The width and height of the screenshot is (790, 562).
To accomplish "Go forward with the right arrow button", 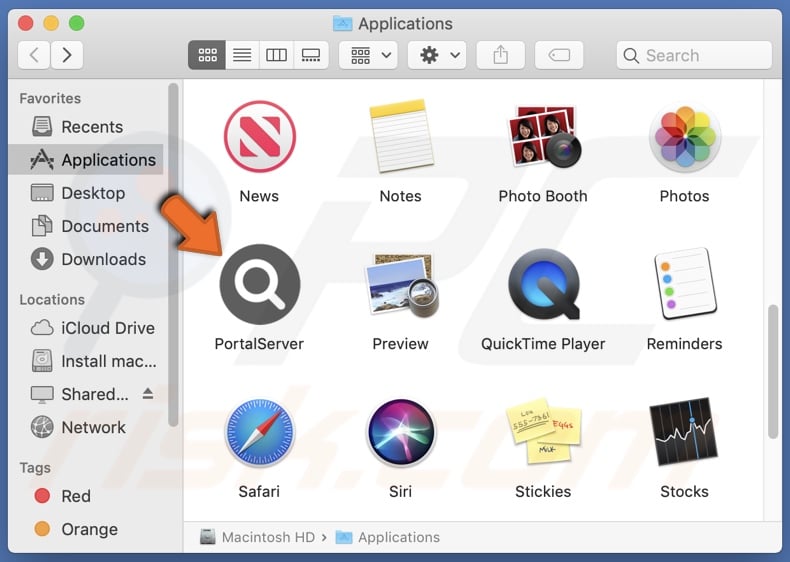I will [67, 54].
